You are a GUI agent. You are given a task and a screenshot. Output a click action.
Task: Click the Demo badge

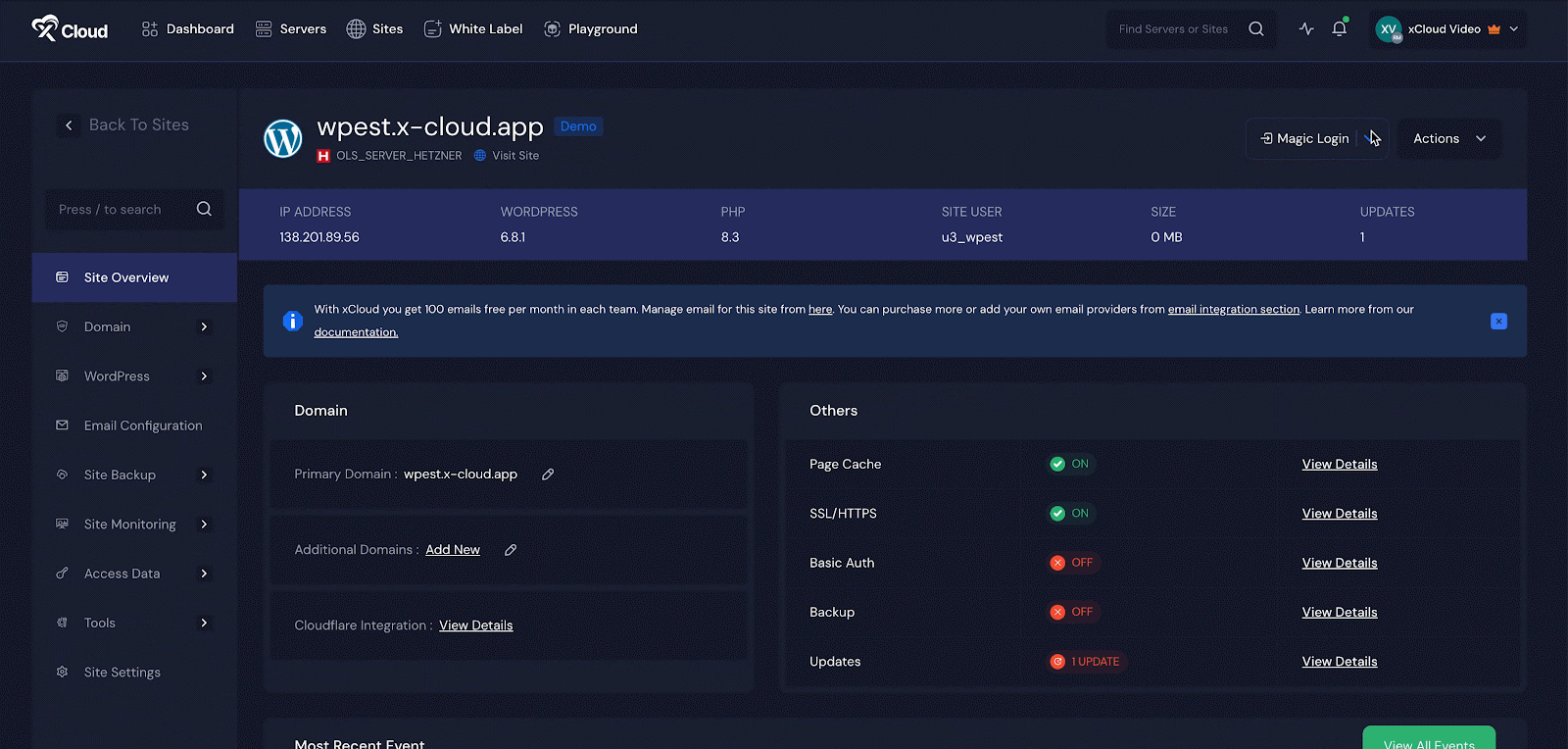pos(578,126)
